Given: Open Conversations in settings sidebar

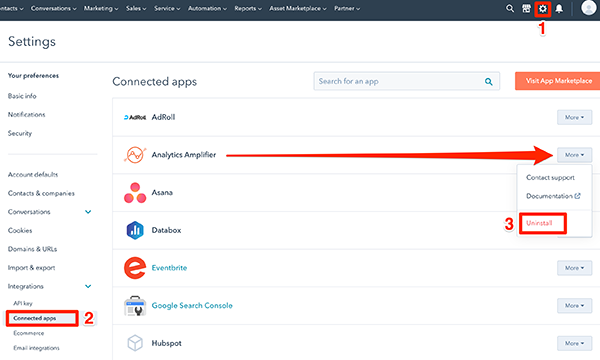Looking at the screenshot, I should [x=29, y=212].
